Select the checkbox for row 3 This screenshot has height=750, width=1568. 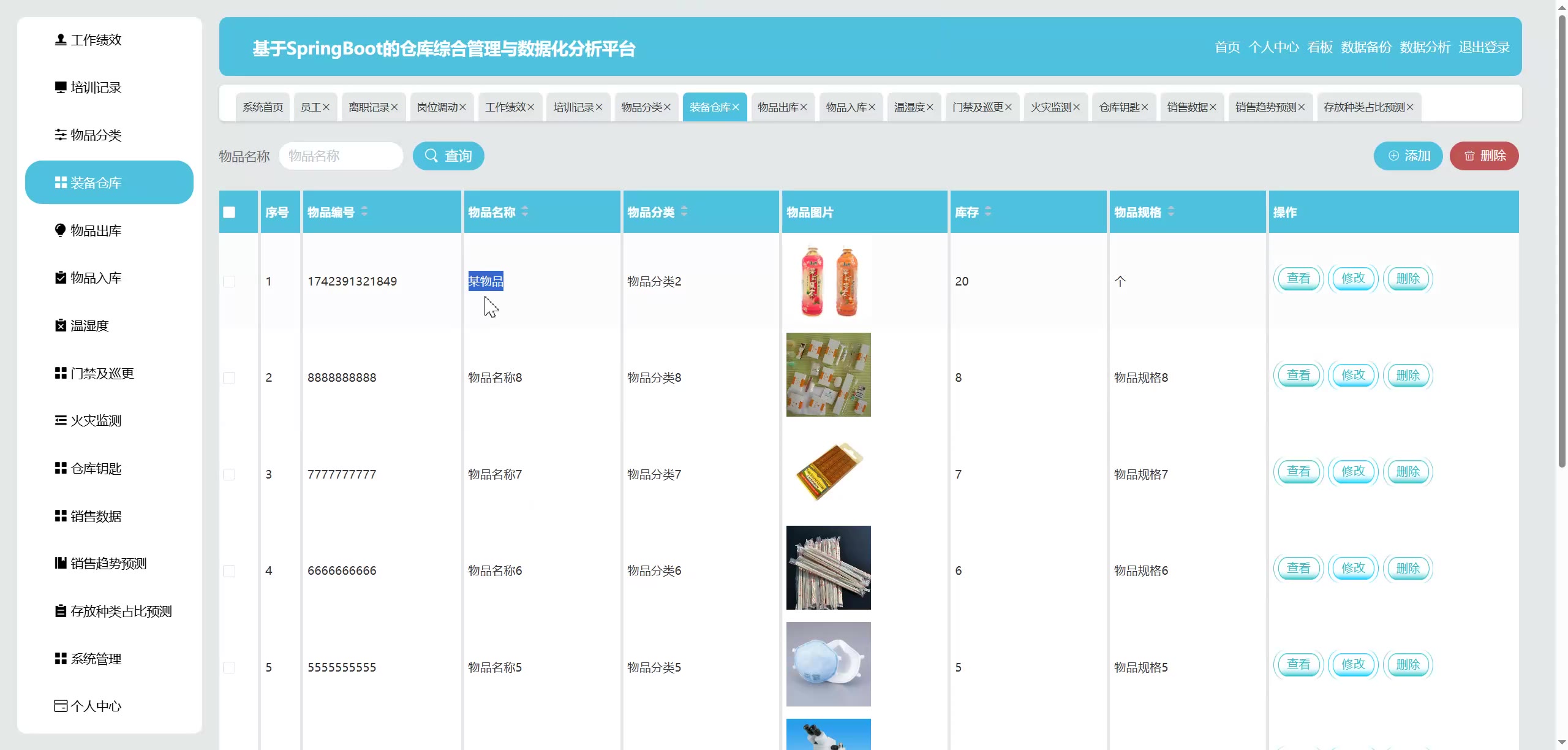pos(229,474)
